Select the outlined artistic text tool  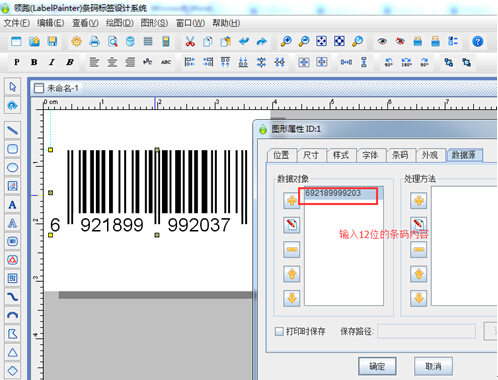pyautogui.click(x=13, y=223)
